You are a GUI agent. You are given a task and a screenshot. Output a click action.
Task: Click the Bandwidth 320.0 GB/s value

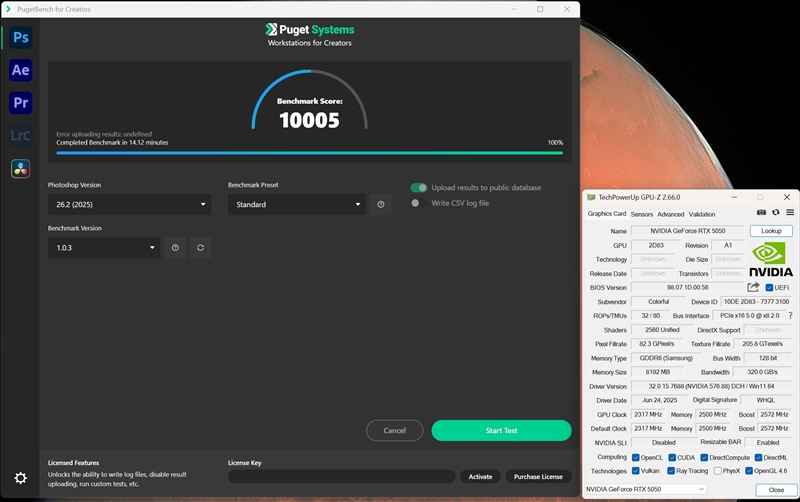(762, 372)
